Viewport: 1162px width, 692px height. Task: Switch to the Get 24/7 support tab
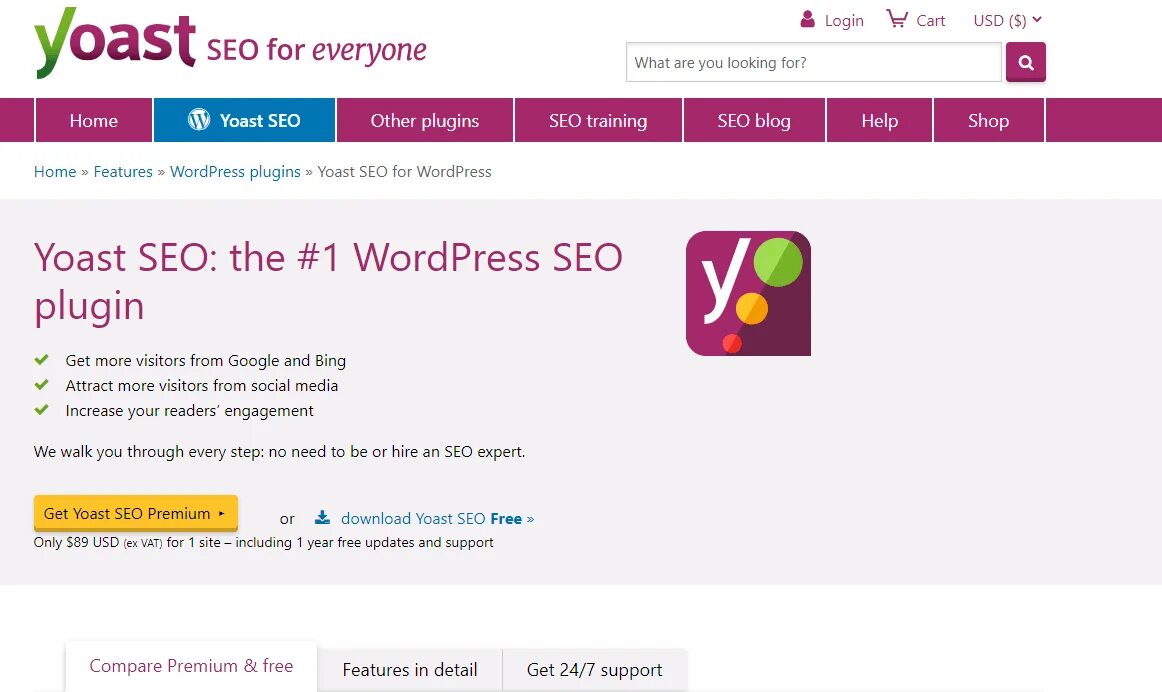tap(594, 670)
